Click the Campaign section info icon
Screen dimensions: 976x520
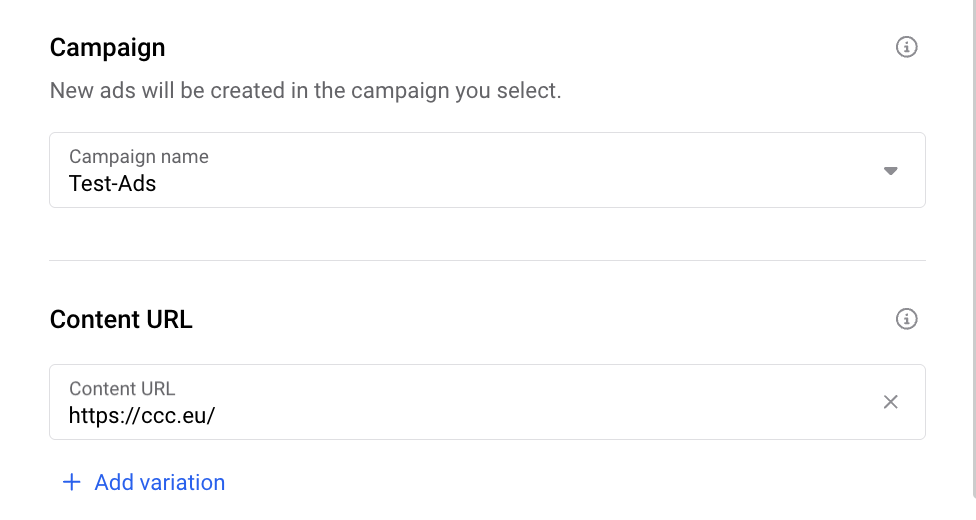tap(906, 47)
